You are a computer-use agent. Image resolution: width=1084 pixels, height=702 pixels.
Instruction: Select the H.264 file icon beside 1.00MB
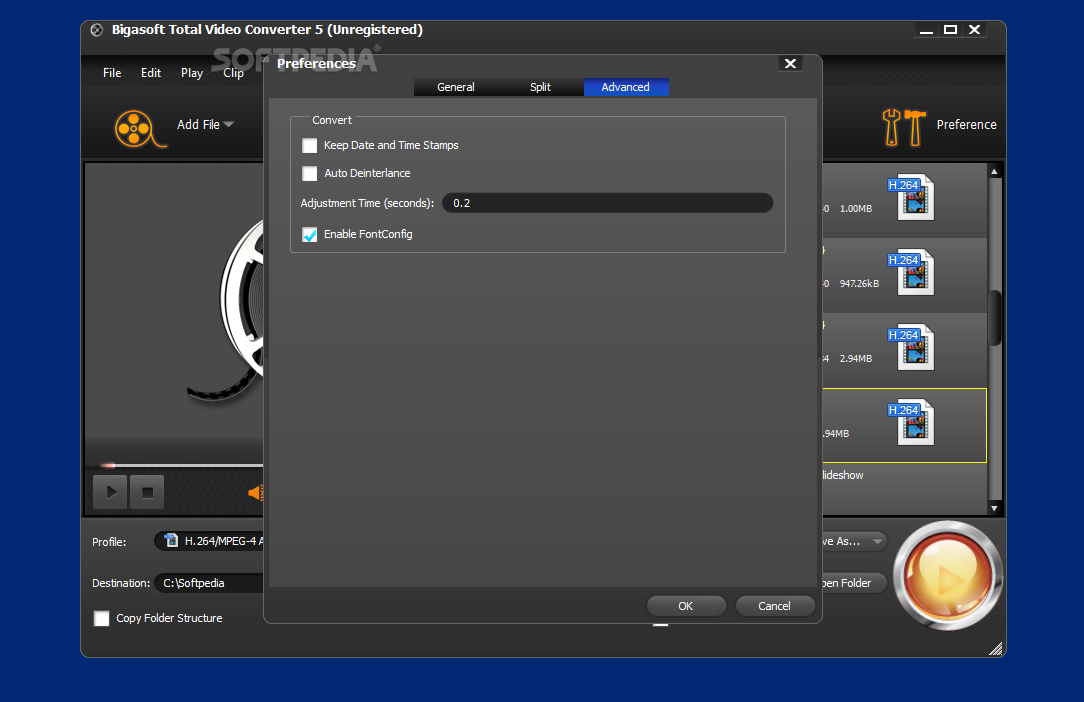[x=912, y=197]
